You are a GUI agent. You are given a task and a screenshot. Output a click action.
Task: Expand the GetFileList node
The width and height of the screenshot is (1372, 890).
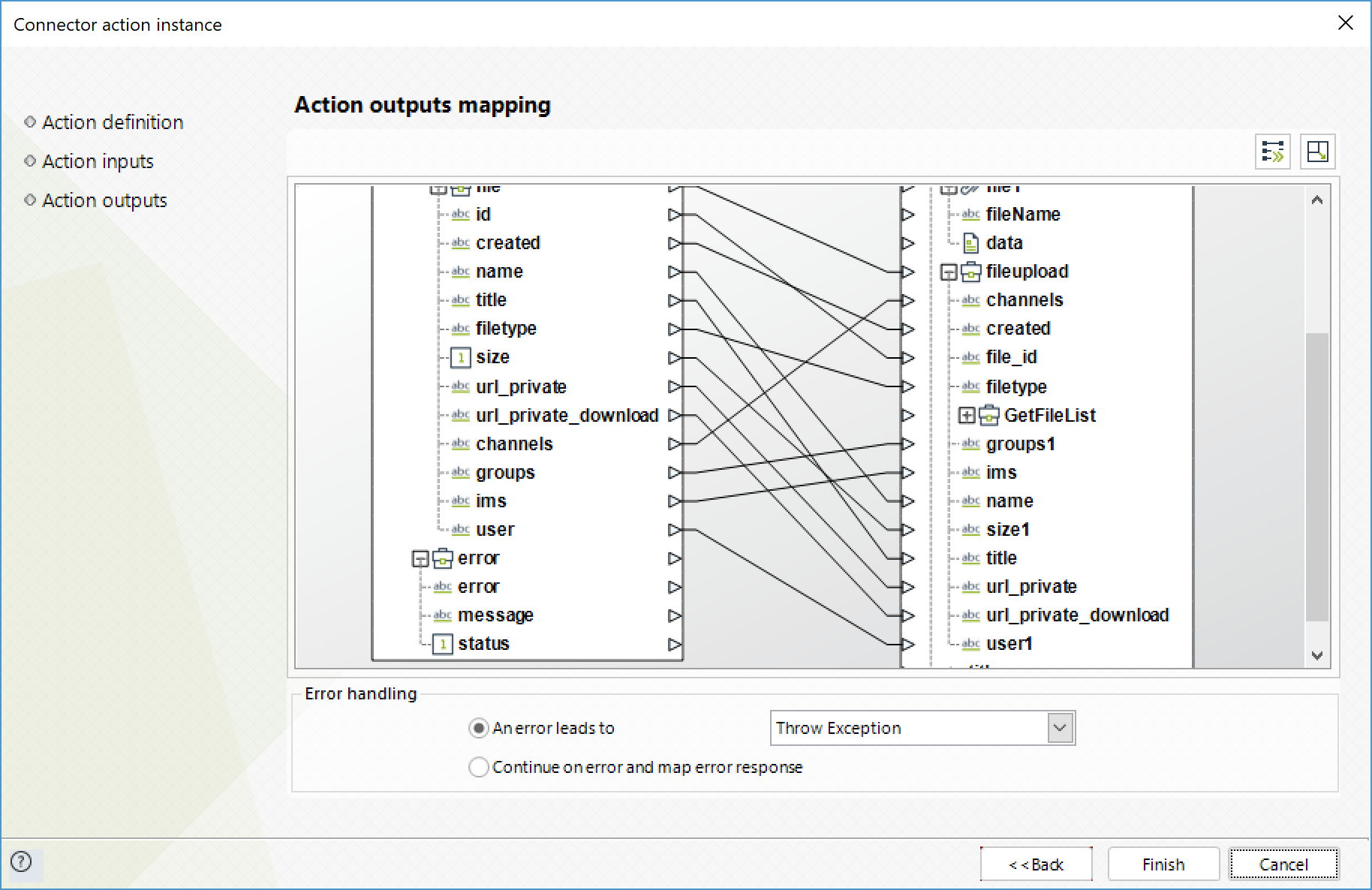tap(967, 416)
